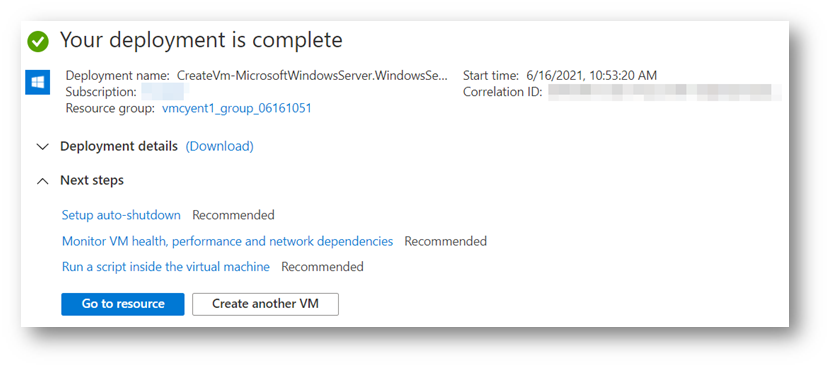
Task: Click the 'Your deployment is complete' heading
Action: 201,40
